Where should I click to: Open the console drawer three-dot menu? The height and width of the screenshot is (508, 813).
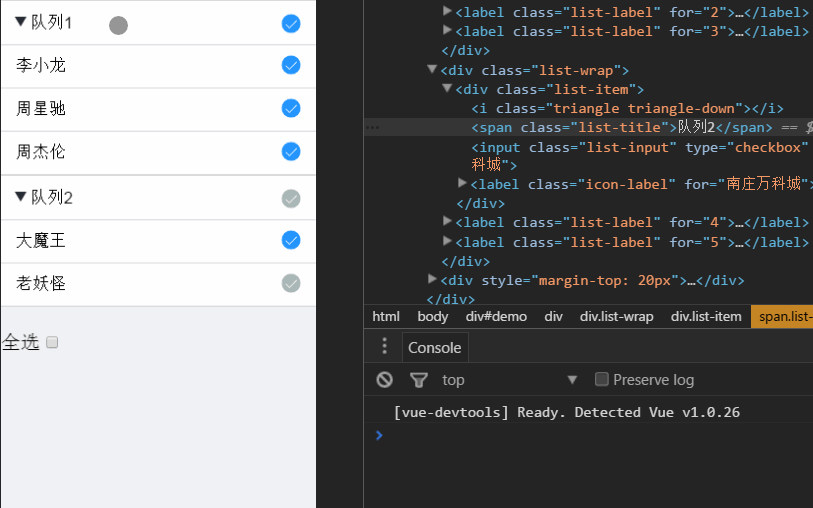pyautogui.click(x=384, y=347)
